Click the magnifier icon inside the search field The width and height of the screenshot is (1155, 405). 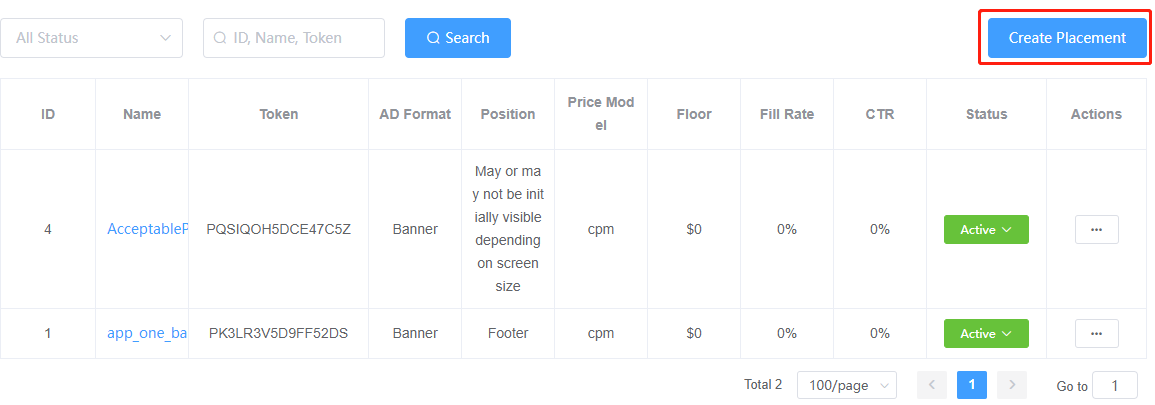(220, 38)
